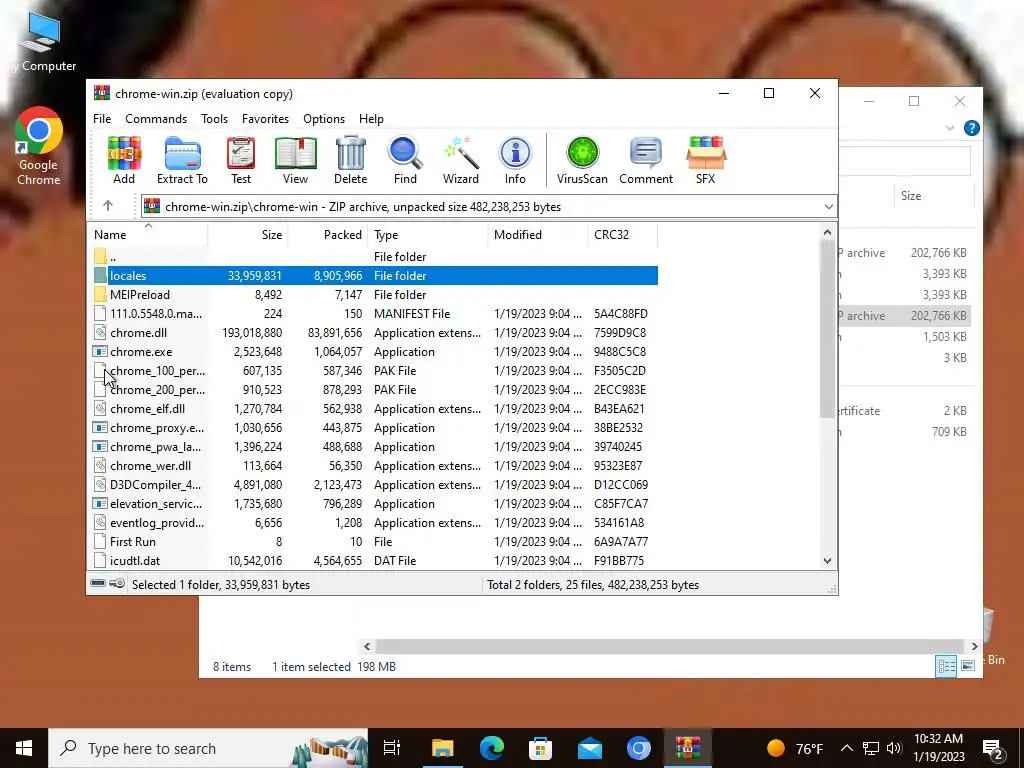Image resolution: width=1024 pixels, height=768 pixels.
Task: Click the drive icon in status bar
Action: 98,583
